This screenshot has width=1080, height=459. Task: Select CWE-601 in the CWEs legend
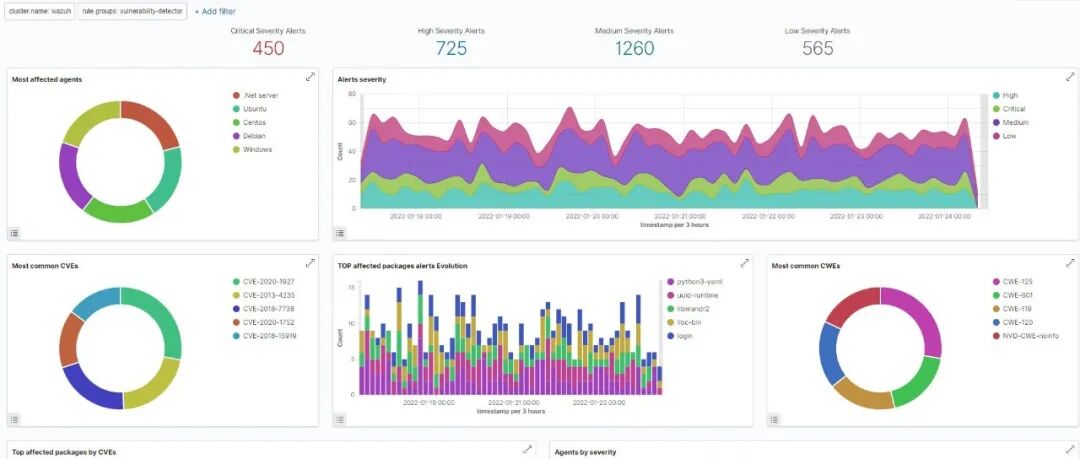click(x=1012, y=295)
